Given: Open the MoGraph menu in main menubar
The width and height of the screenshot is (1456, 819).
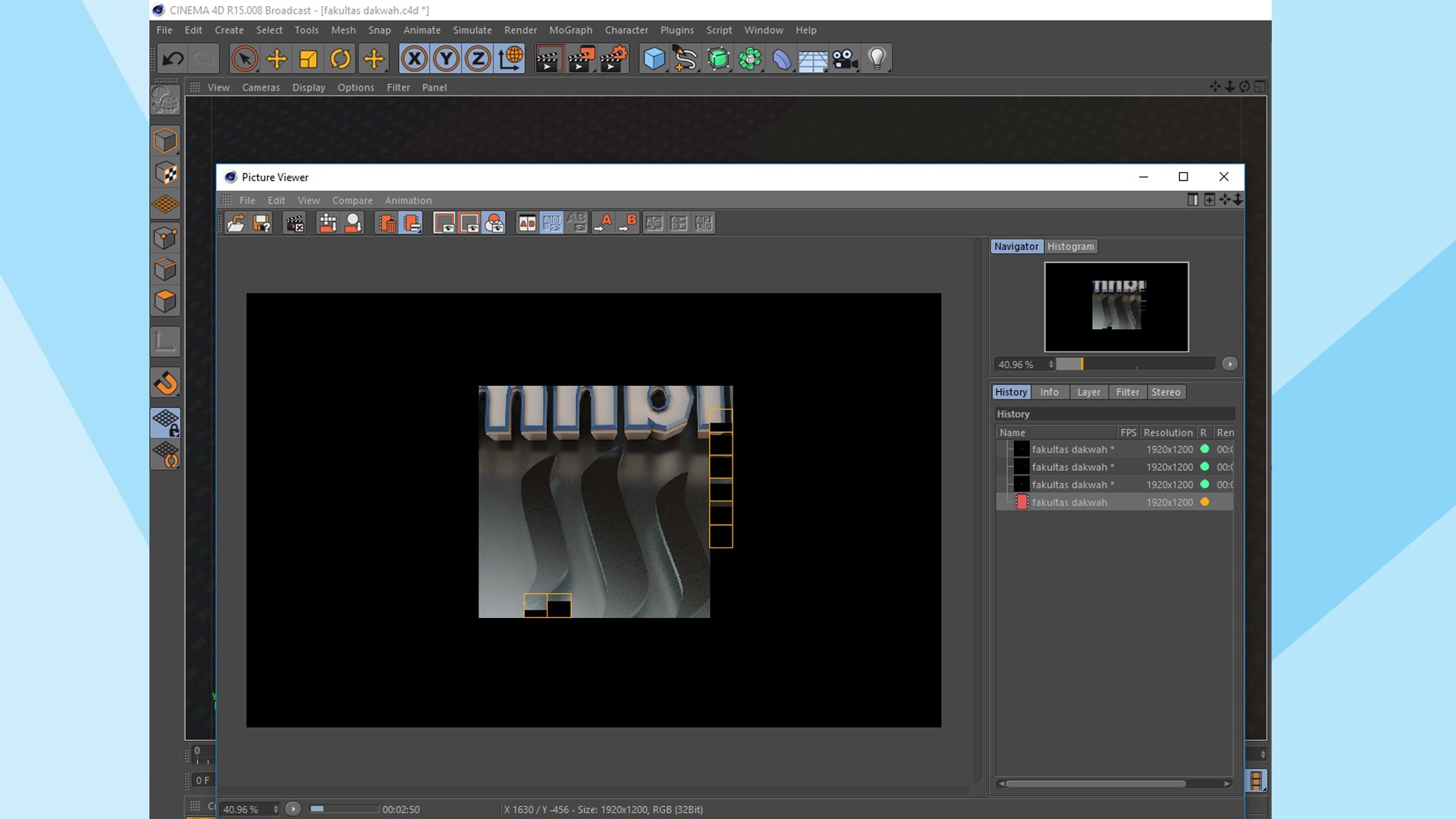Looking at the screenshot, I should click(x=570, y=30).
